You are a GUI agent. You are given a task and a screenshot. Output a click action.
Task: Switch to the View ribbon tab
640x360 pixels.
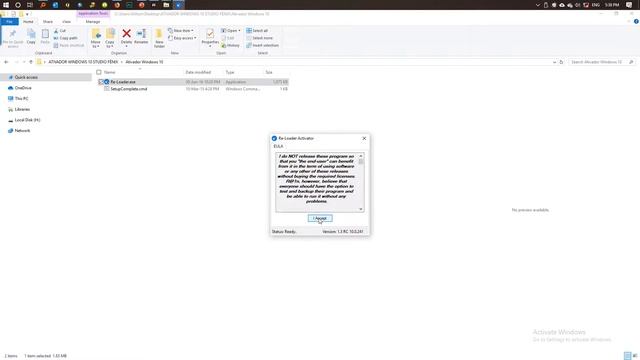(x=67, y=22)
